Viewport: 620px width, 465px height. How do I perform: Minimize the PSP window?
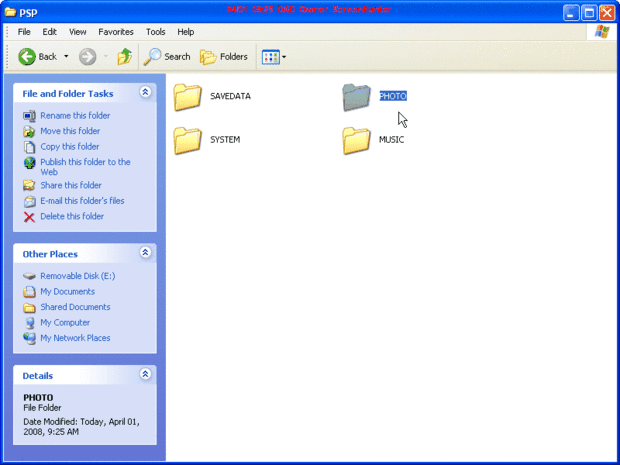[571, 13]
